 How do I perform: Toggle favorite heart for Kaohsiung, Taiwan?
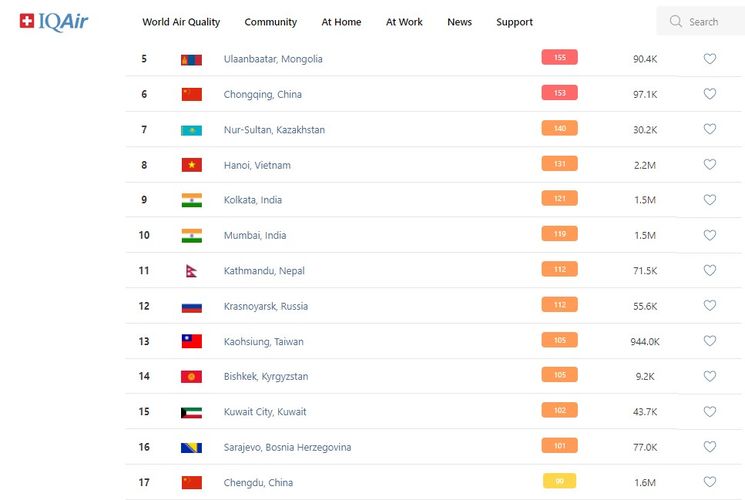coord(710,341)
